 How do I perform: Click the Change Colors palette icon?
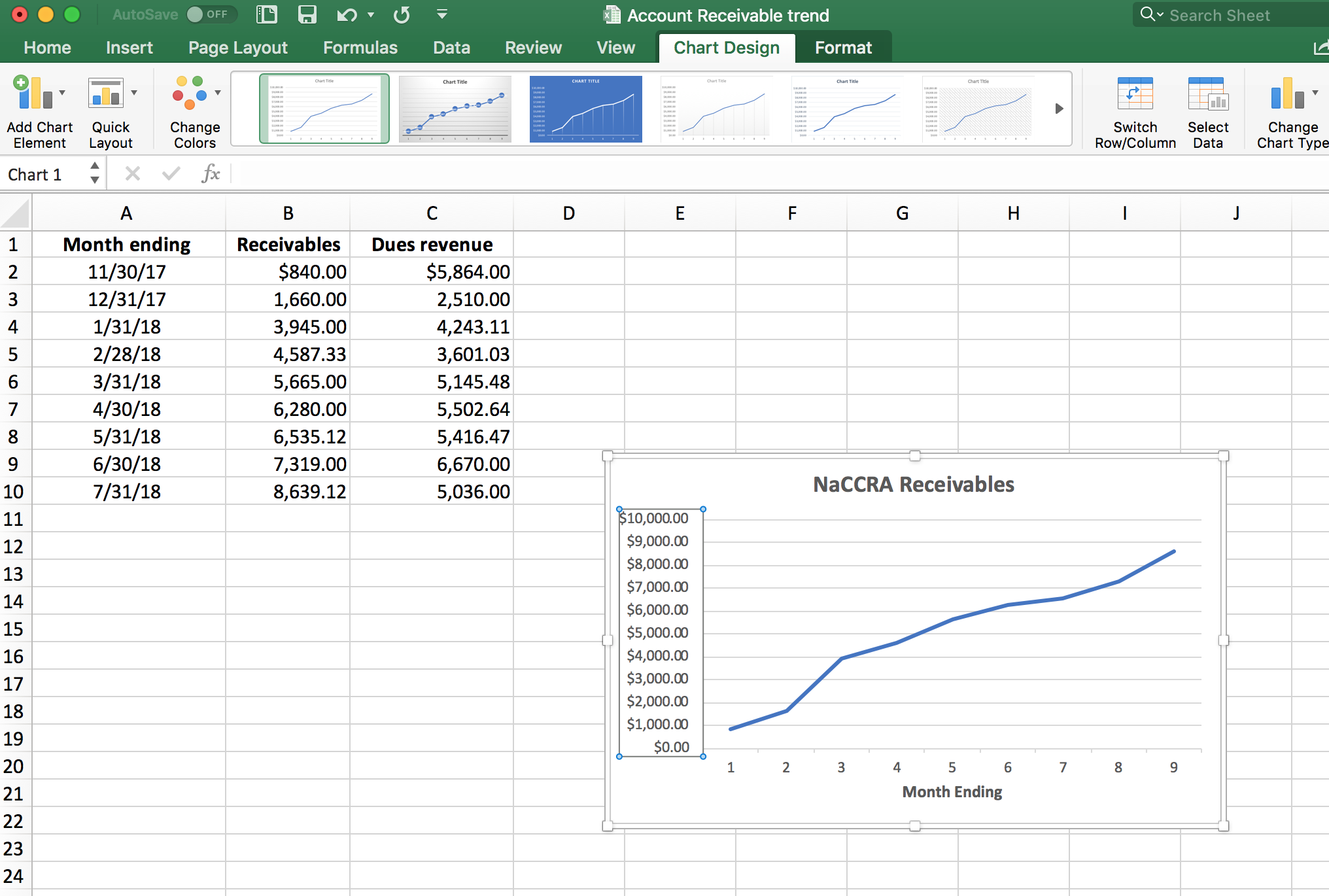pyautogui.click(x=190, y=94)
